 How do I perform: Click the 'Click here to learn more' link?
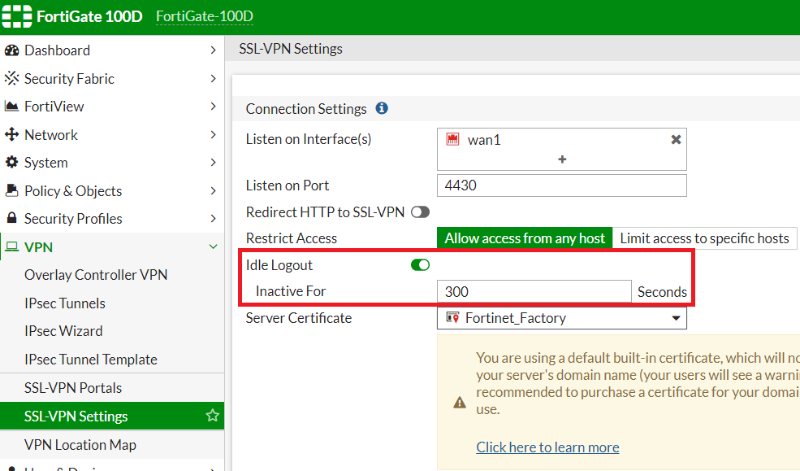(x=547, y=447)
